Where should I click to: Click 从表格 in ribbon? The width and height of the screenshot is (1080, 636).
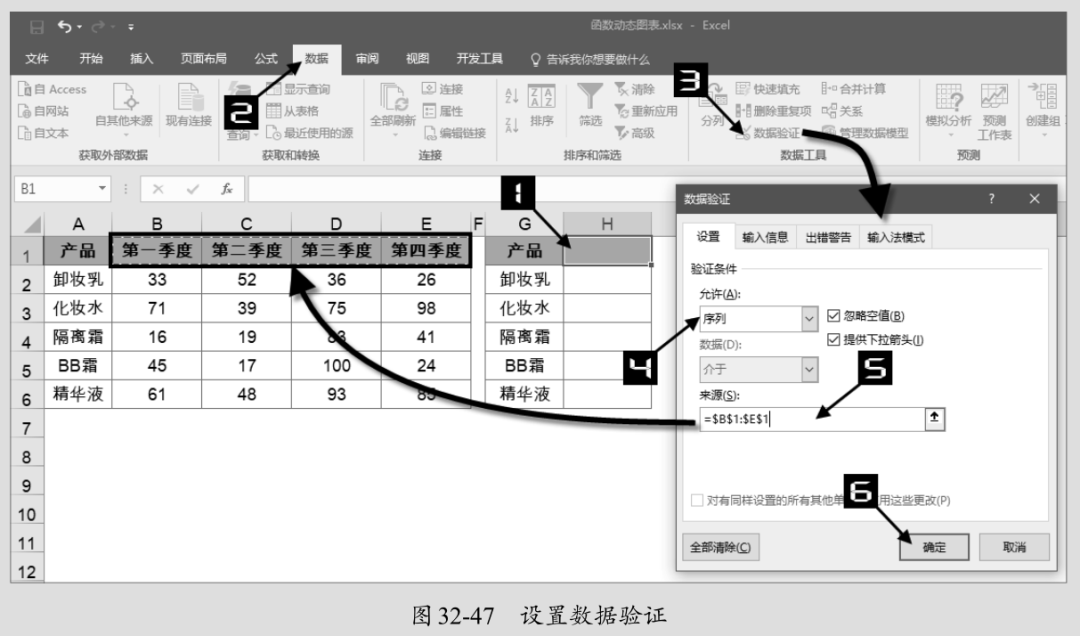[293, 111]
